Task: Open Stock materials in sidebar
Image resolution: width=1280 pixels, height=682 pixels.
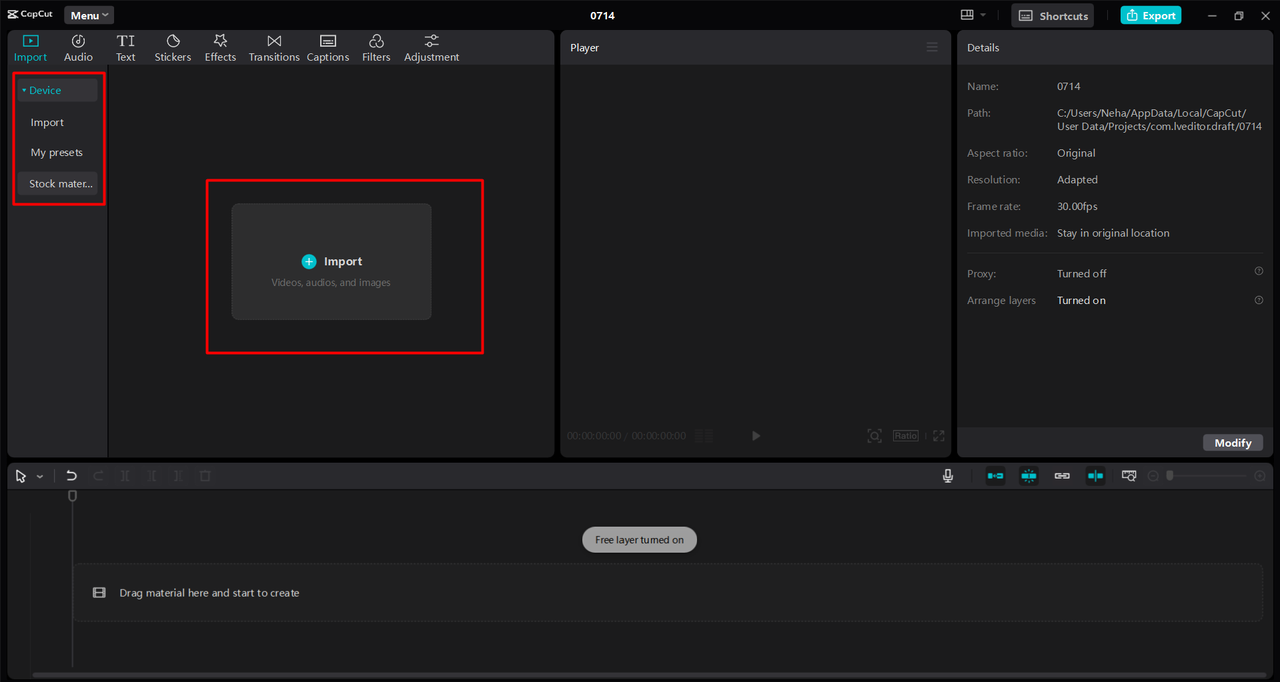Action: coord(57,183)
